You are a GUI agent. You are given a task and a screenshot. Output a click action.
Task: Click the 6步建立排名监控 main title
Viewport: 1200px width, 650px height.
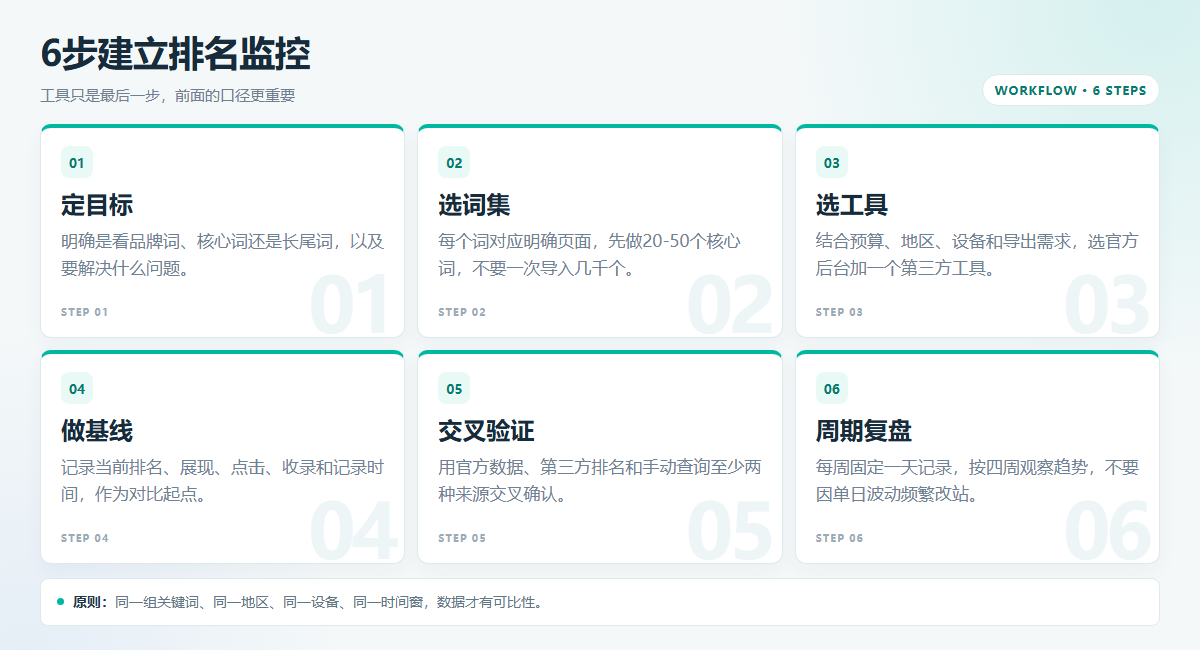(x=175, y=54)
